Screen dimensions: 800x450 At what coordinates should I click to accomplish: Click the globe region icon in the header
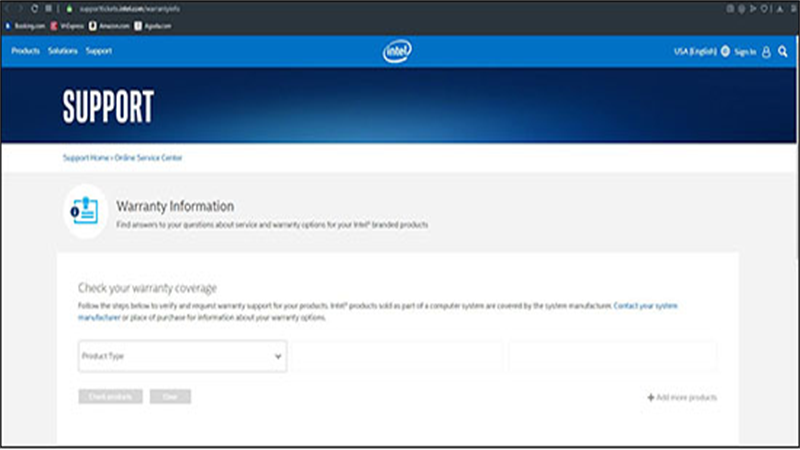(725, 52)
